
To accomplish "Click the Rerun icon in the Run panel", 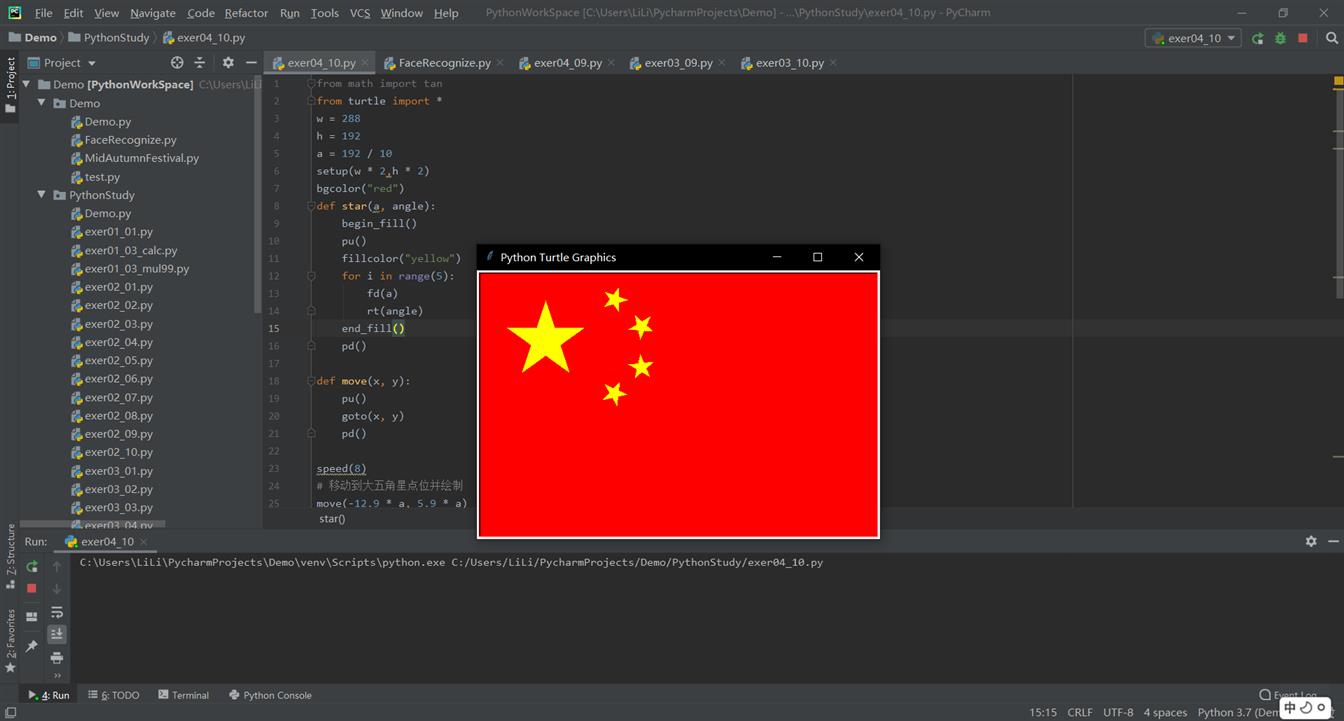I will [32, 566].
